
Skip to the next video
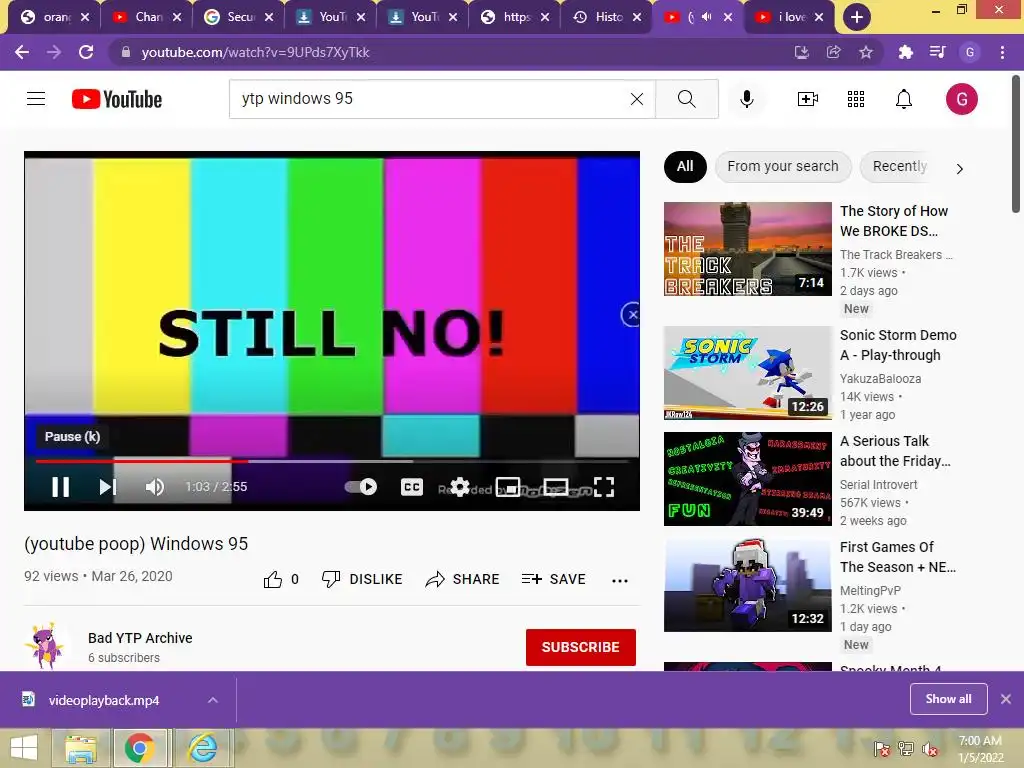pos(108,487)
